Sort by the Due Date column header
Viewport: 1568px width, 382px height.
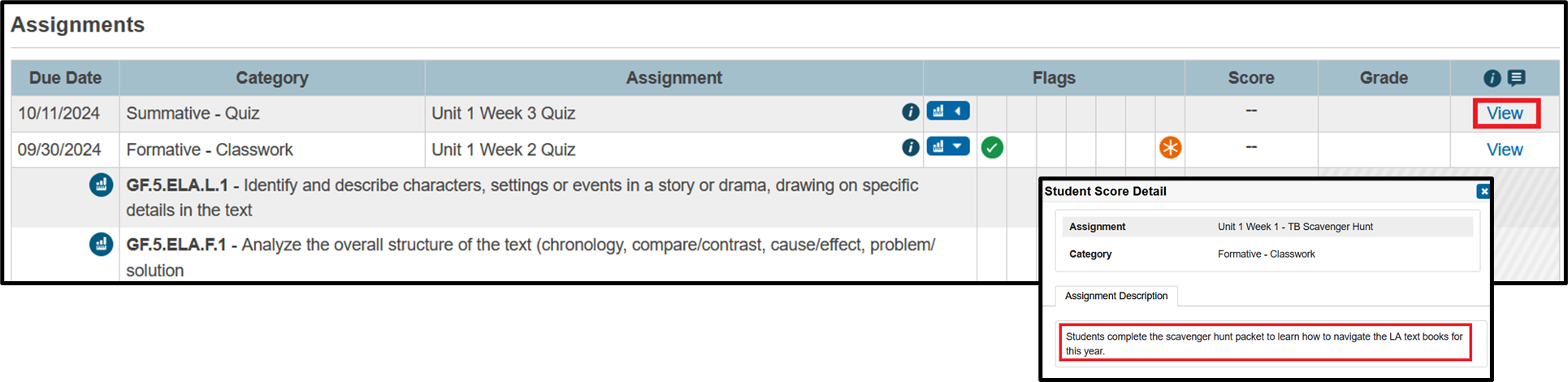click(x=65, y=78)
